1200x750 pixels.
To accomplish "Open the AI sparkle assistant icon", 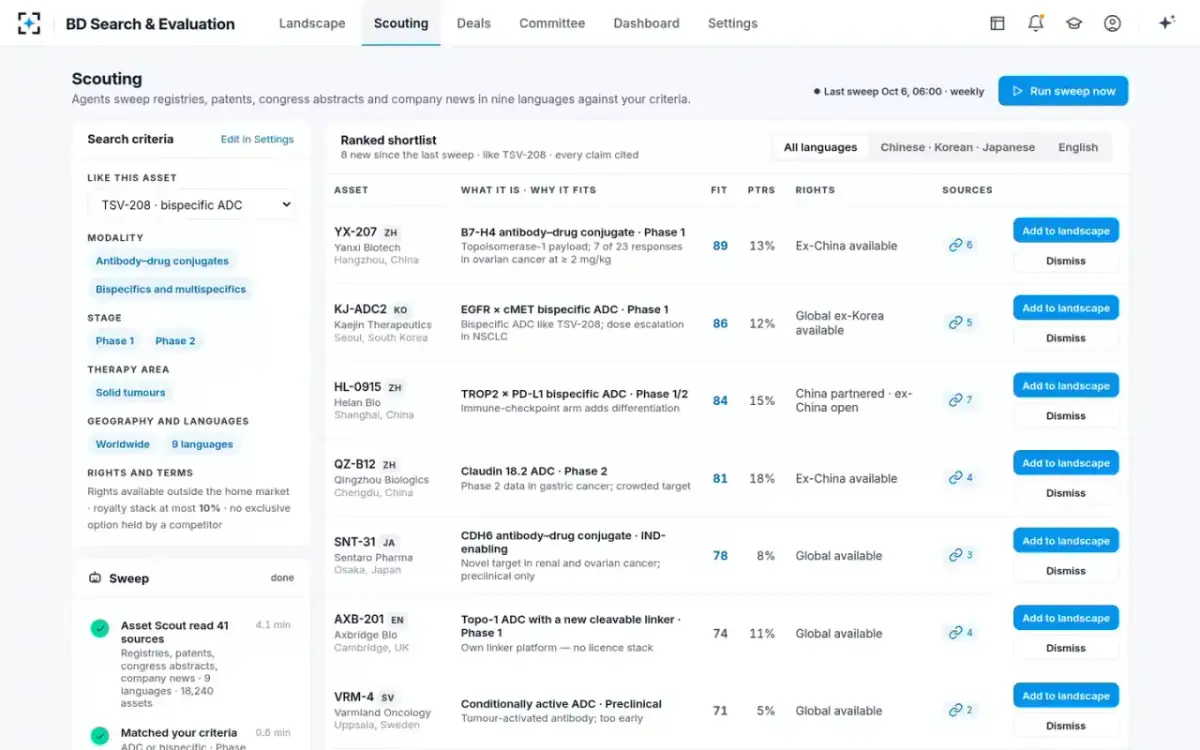I will 1166,23.
